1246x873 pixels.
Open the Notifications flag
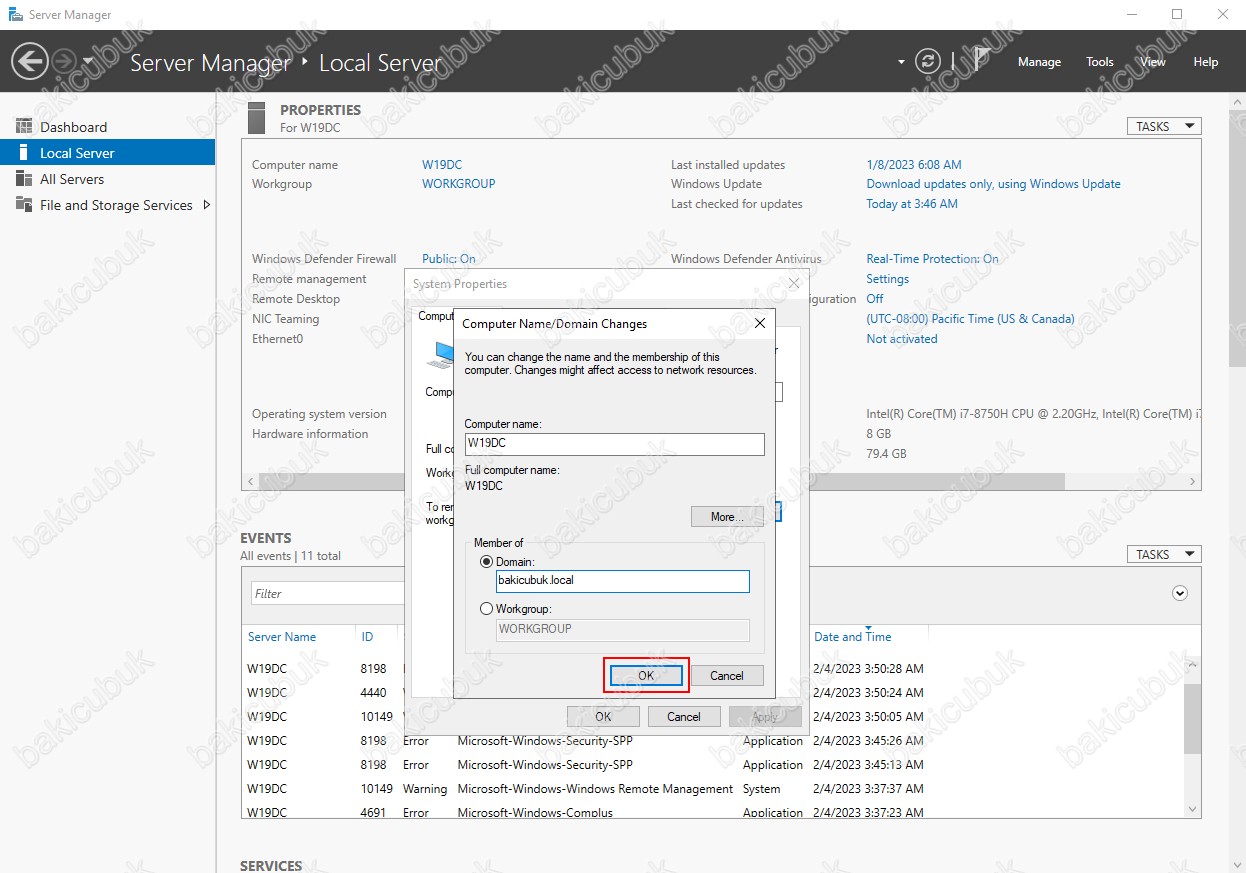pos(981,60)
